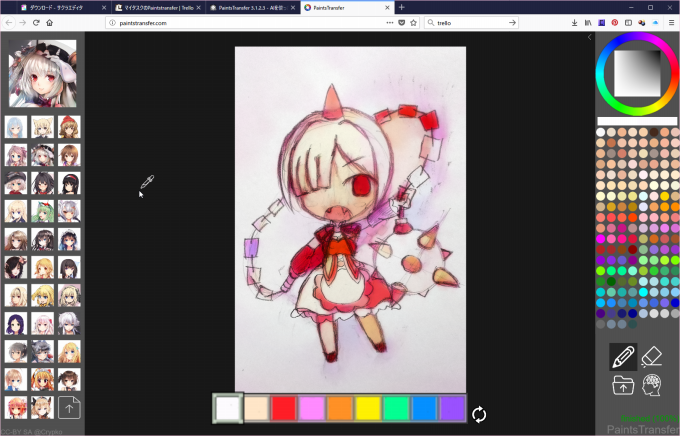Switch to the PaintsTransfer 3.1.2.3 tab
Viewport: 680px width, 436px height.
pyautogui.click(x=252, y=7)
